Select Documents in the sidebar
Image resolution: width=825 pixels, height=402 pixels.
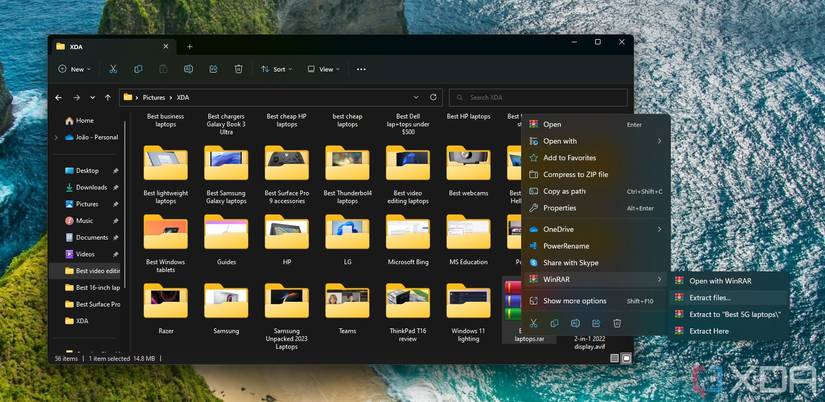pyautogui.click(x=87, y=237)
